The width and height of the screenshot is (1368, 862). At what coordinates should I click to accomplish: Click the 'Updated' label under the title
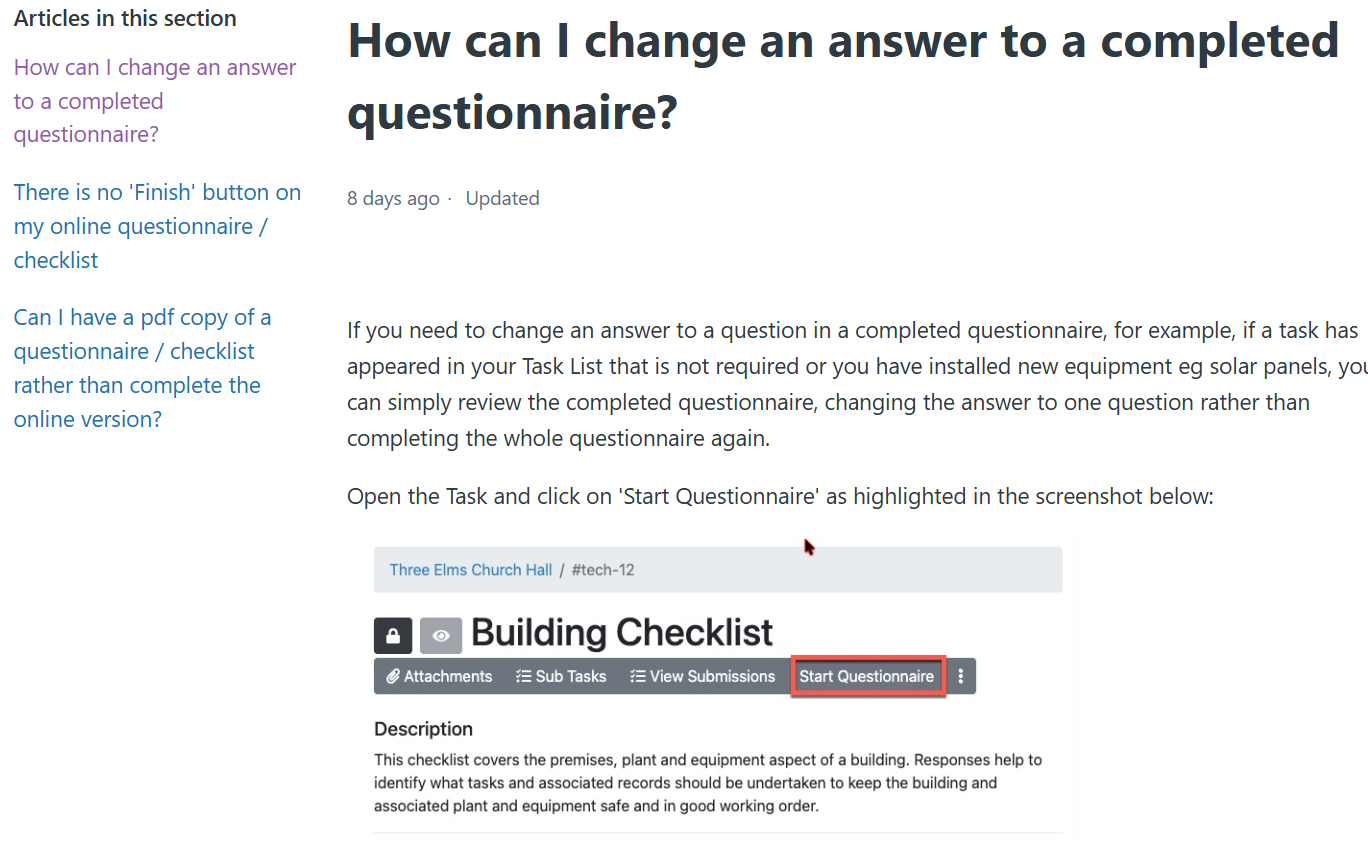tap(502, 198)
